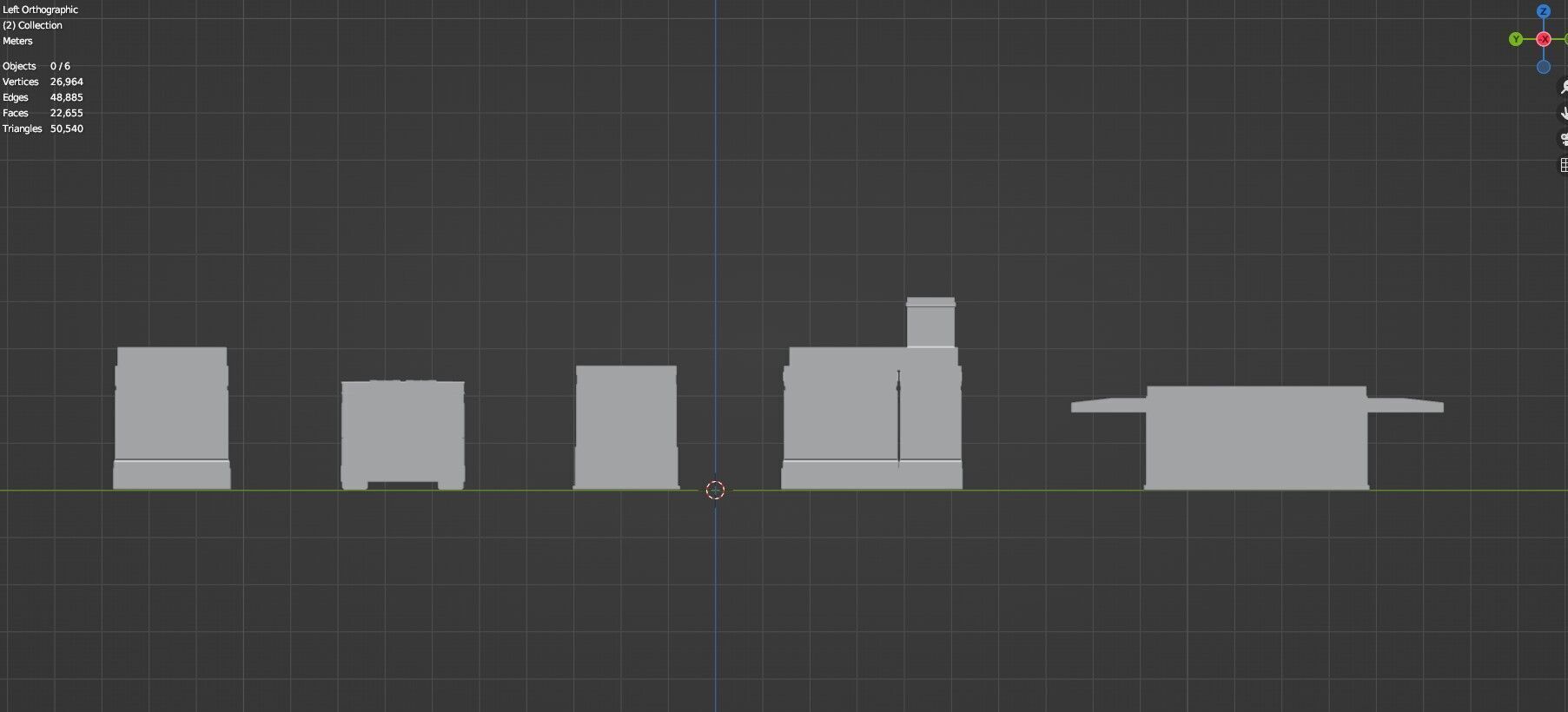
Task: Click the 3D cursor at origin
Action: click(715, 490)
